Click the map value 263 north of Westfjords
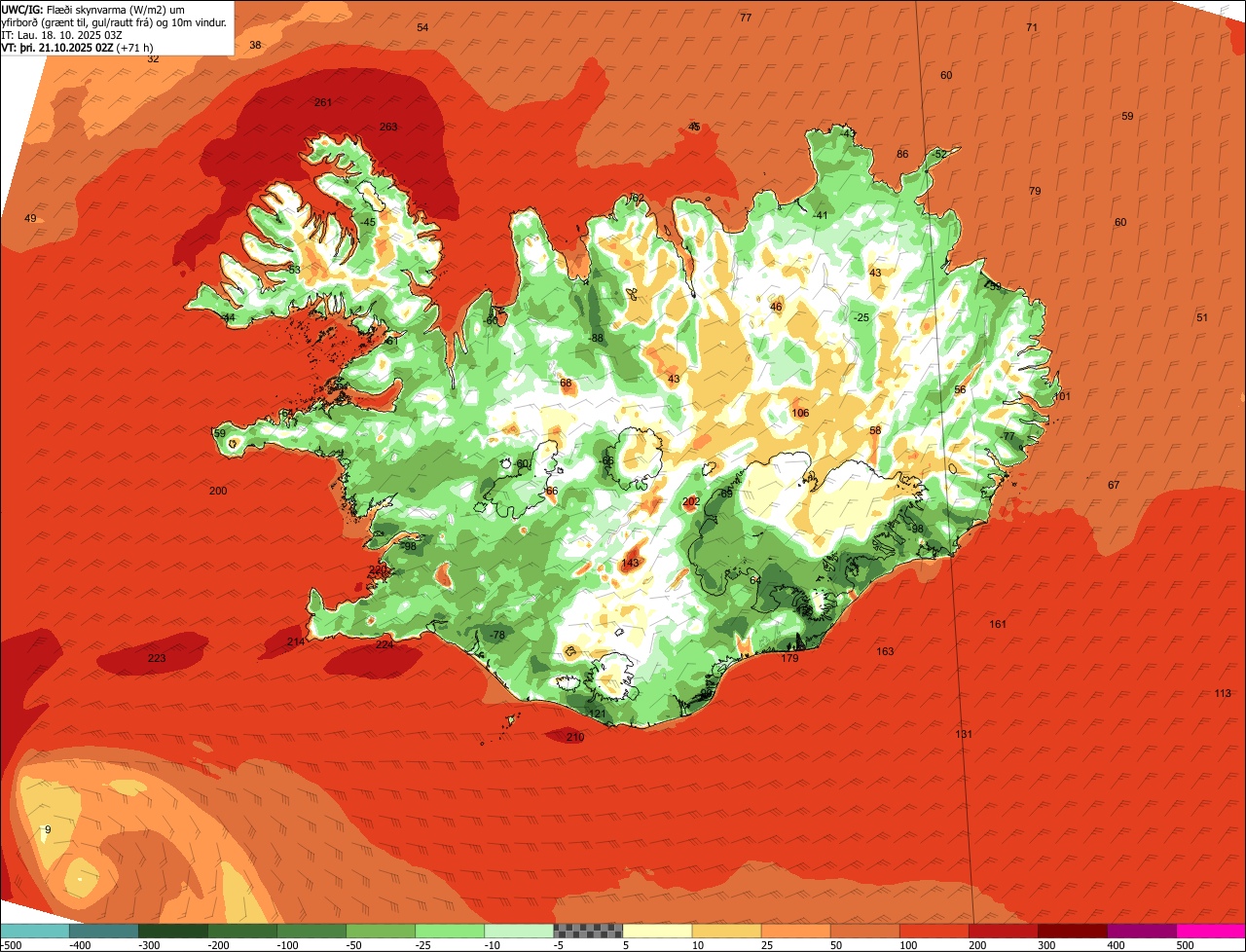 [388, 128]
